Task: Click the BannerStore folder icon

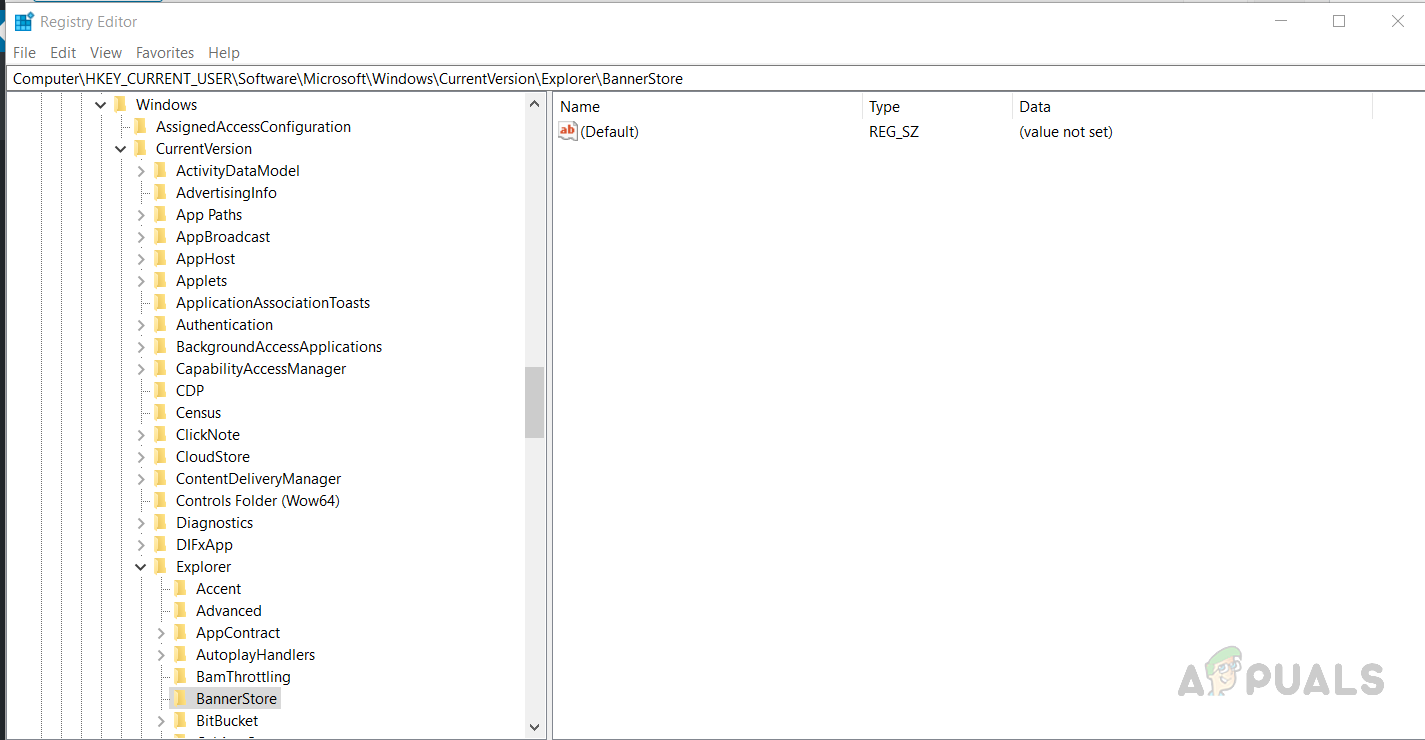Action: [181, 698]
